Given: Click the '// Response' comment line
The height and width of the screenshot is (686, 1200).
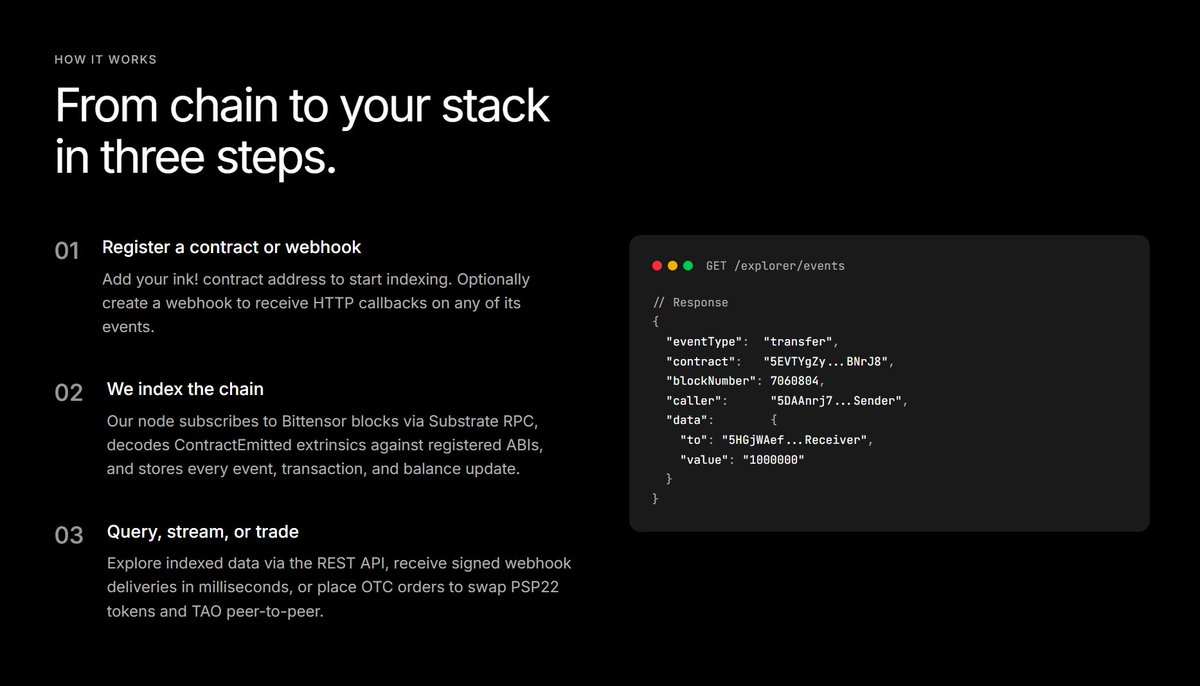Looking at the screenshot, I should tap(691, 302).
